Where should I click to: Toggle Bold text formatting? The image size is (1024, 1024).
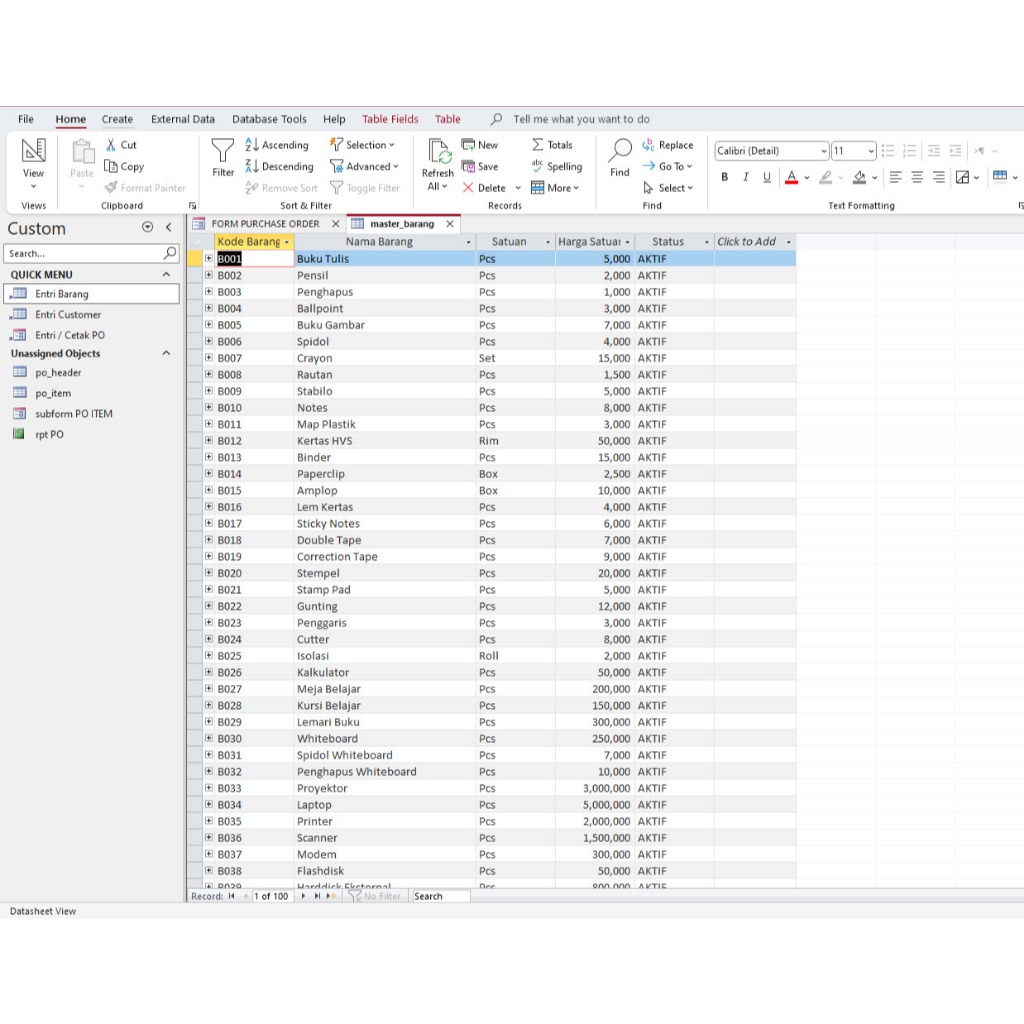pos(724,177)
